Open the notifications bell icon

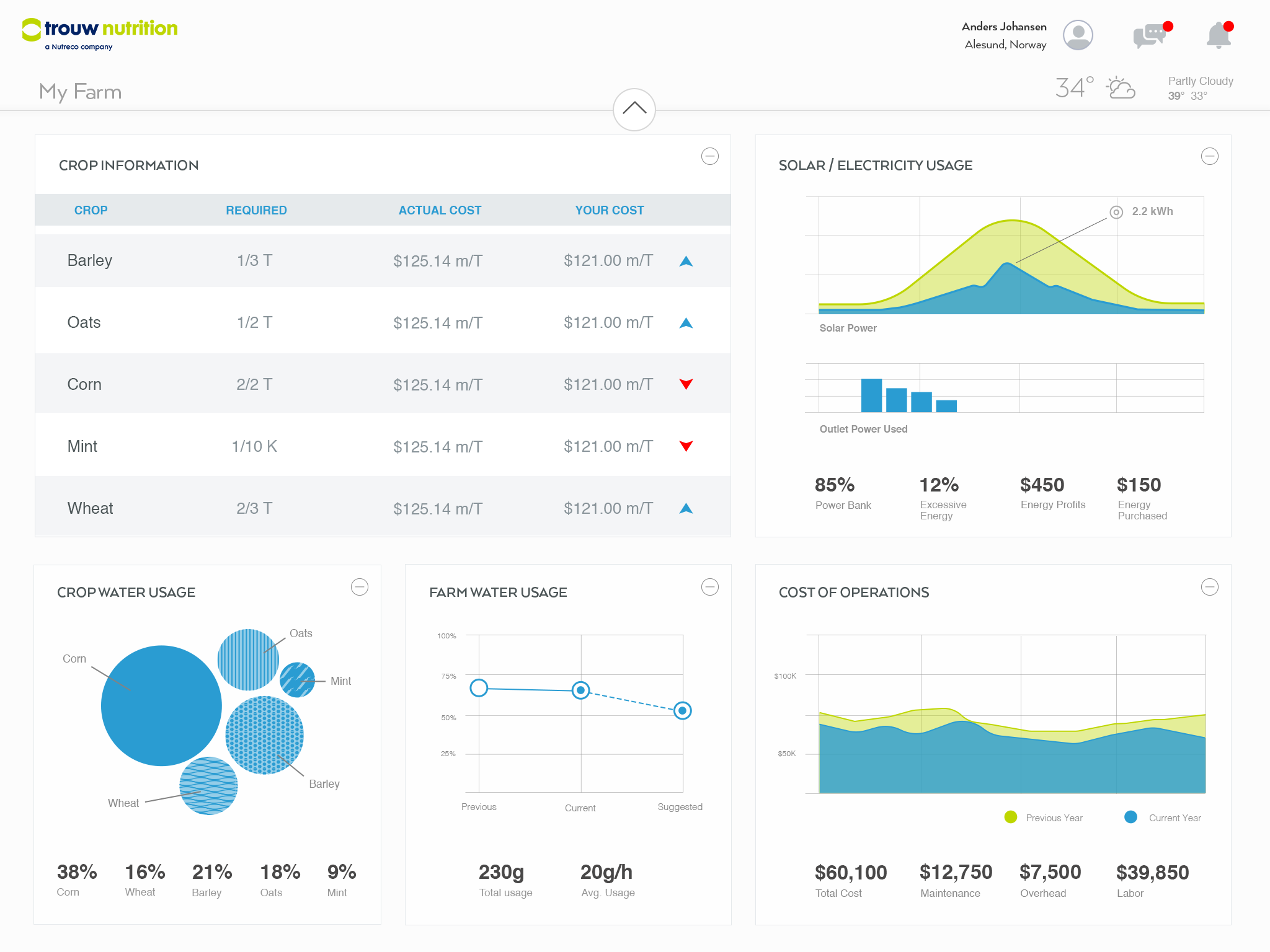pyautogui.click(x=1220, y=35)
